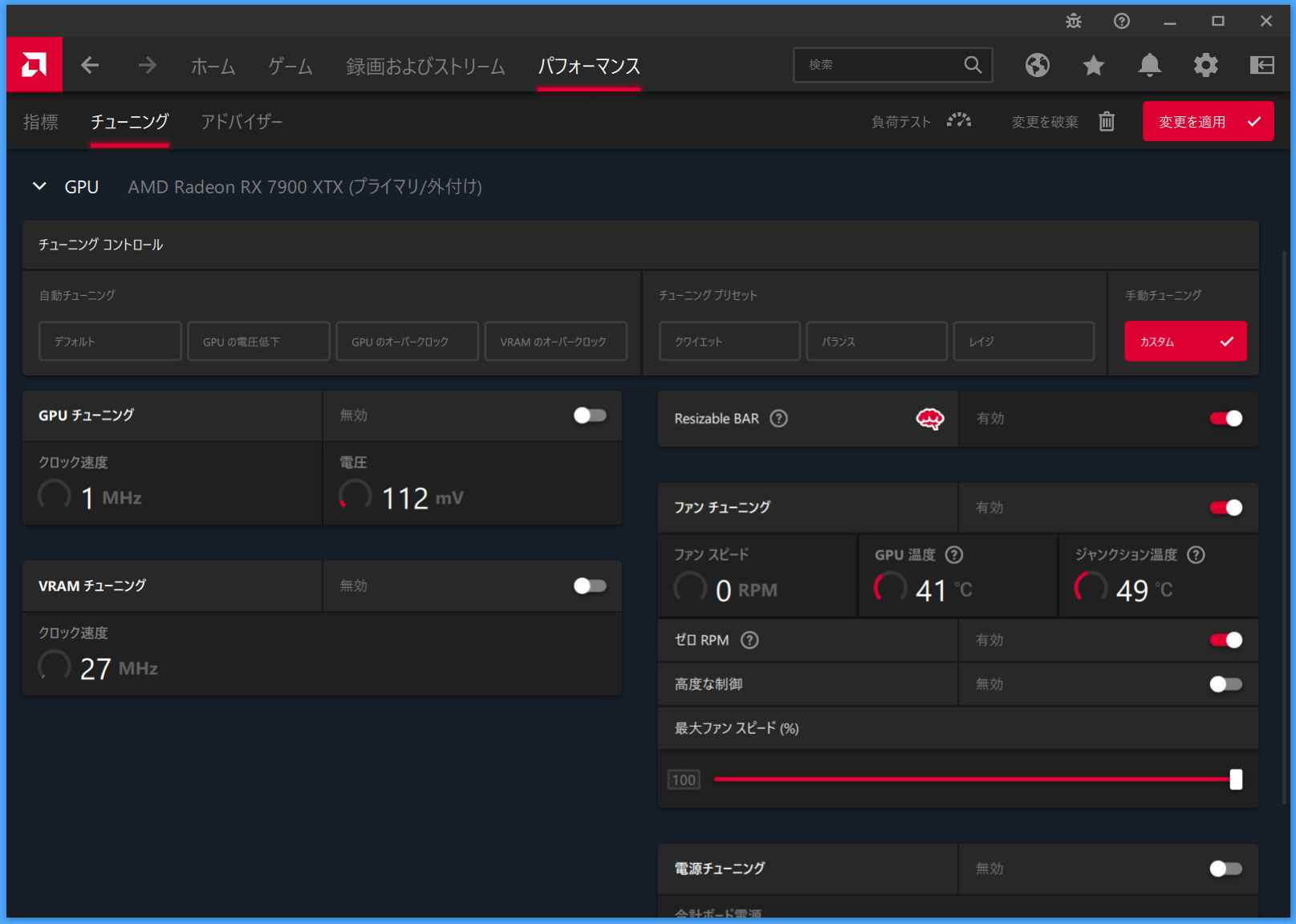1296x924 pixels.
Task: Open ゼロ RPM help icon
Action: (750, 640)
